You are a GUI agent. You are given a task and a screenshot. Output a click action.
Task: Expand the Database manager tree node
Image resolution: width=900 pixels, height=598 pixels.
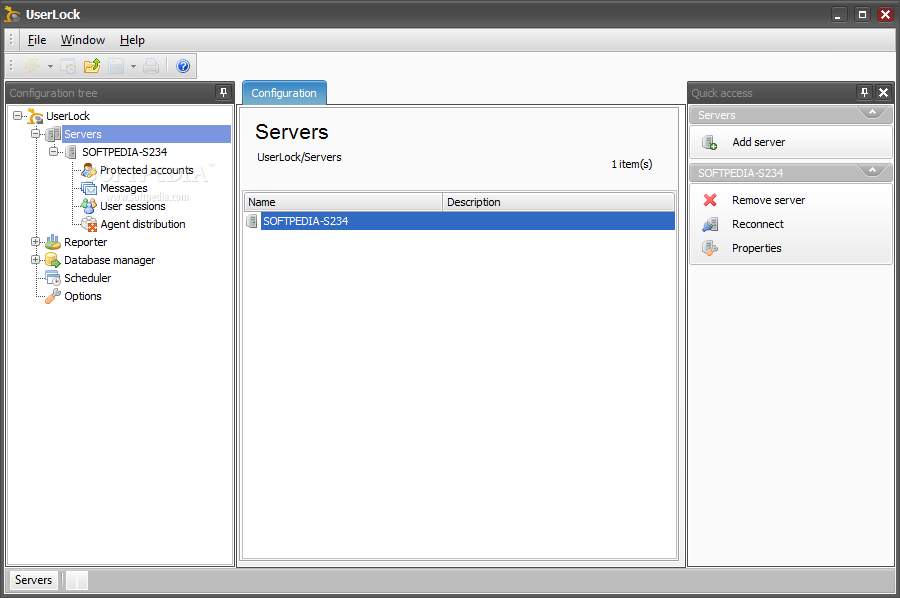click(x=36, y=259)
